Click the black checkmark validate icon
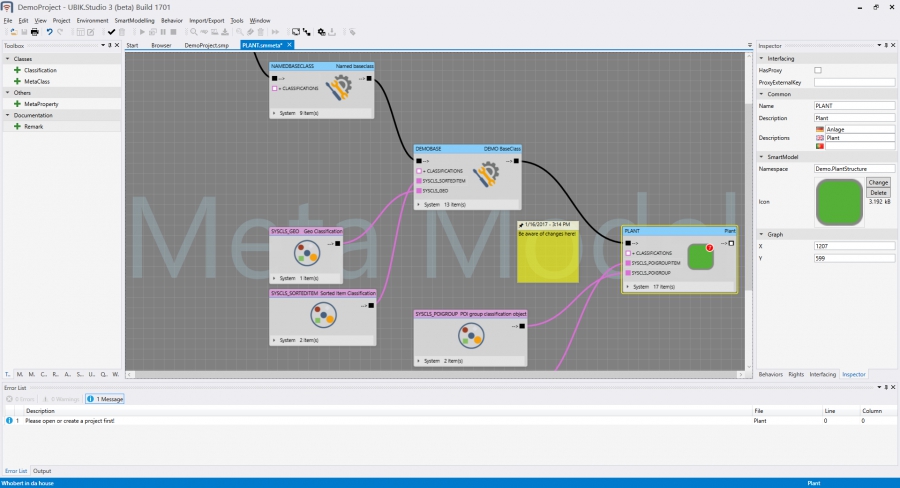The height and width of the screenshot is (488, 900). pyautogui.click(x=111, y=32)
